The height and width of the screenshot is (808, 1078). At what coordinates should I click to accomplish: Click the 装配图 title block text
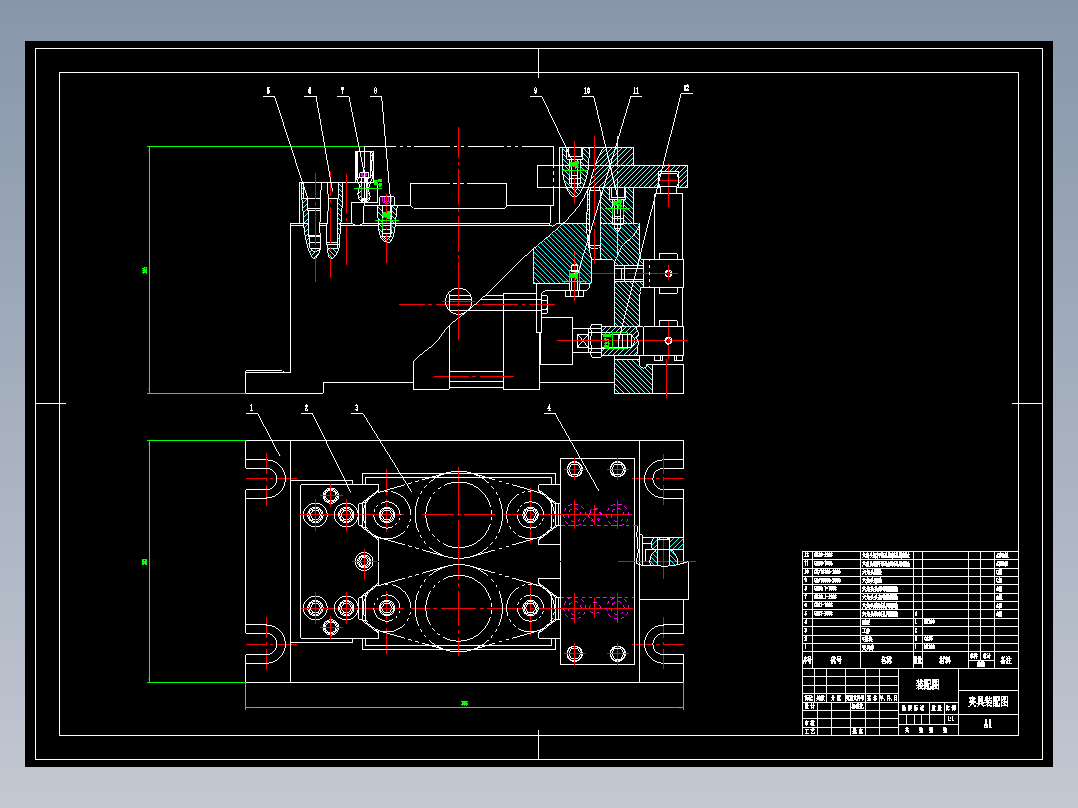(927, 685)
